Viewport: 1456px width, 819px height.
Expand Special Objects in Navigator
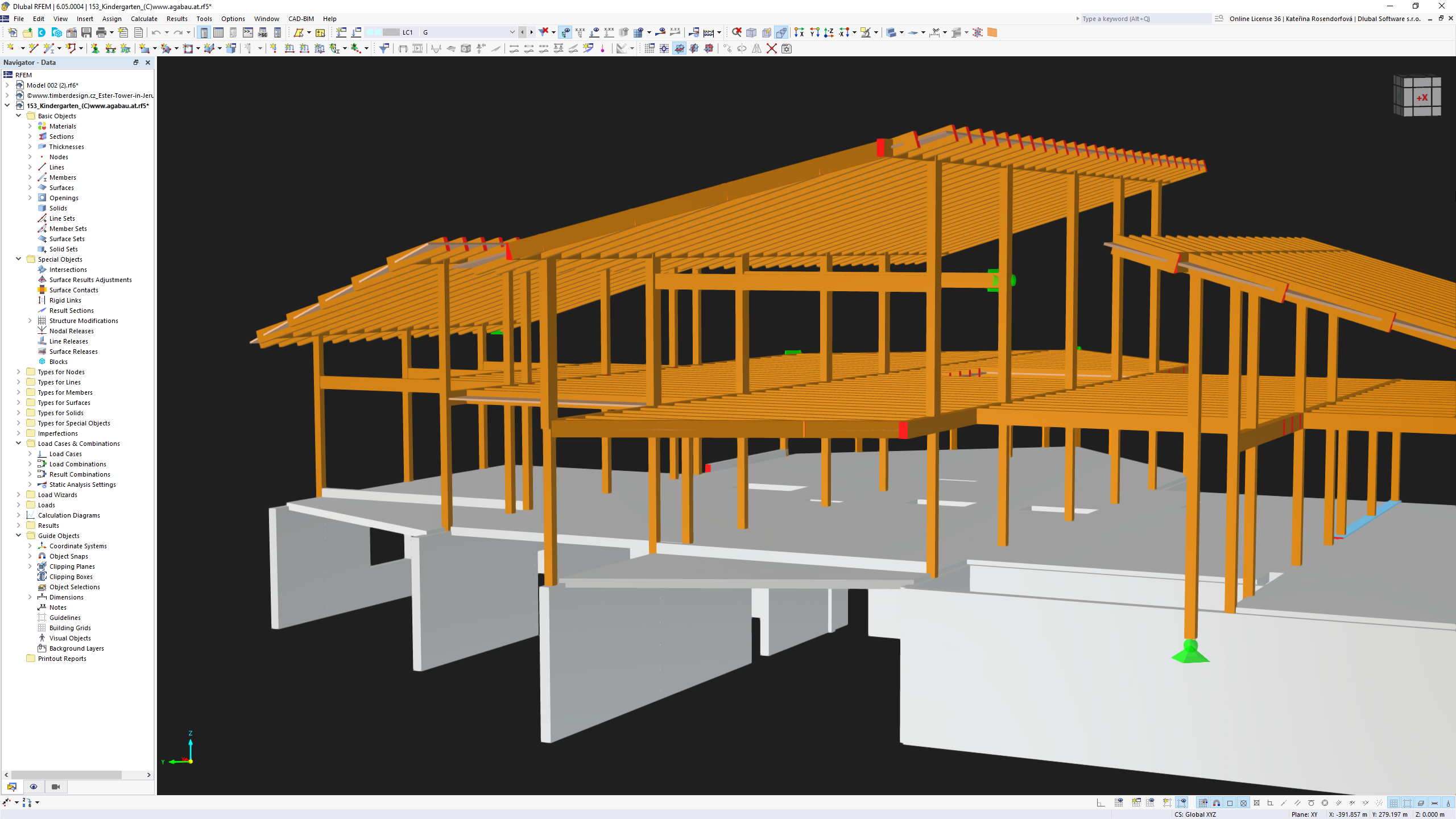click(18, 259)
